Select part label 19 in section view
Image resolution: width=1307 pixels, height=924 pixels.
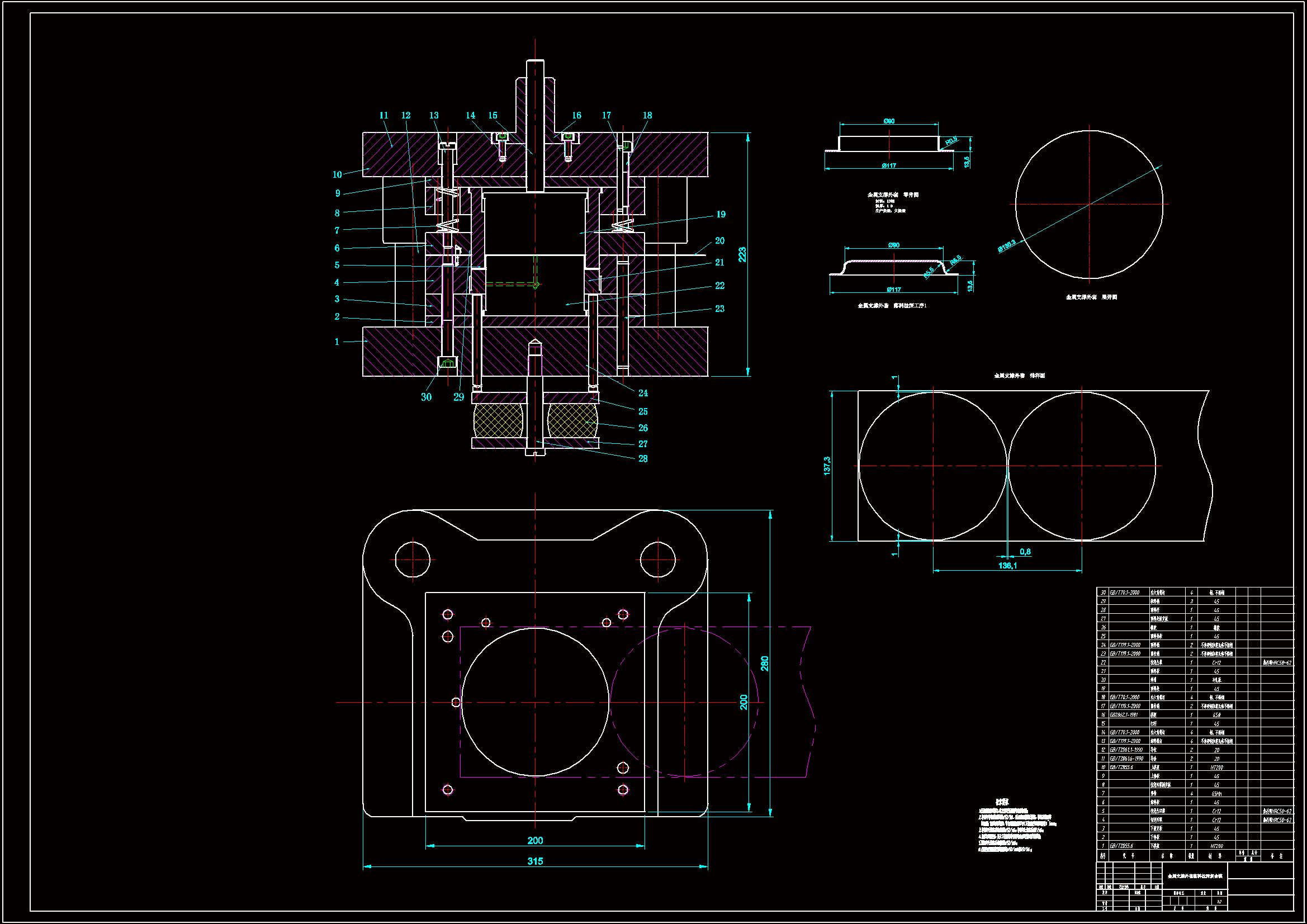pyautogui.click(x=721, y=215)
